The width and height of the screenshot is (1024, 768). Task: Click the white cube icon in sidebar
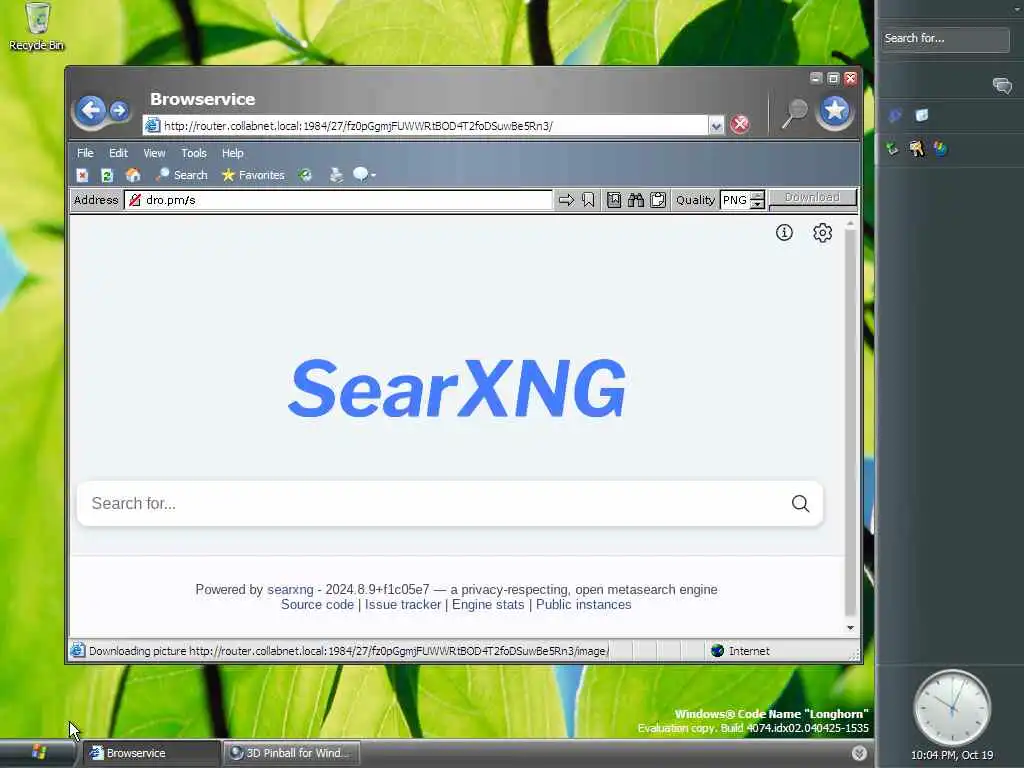point(921,116)
